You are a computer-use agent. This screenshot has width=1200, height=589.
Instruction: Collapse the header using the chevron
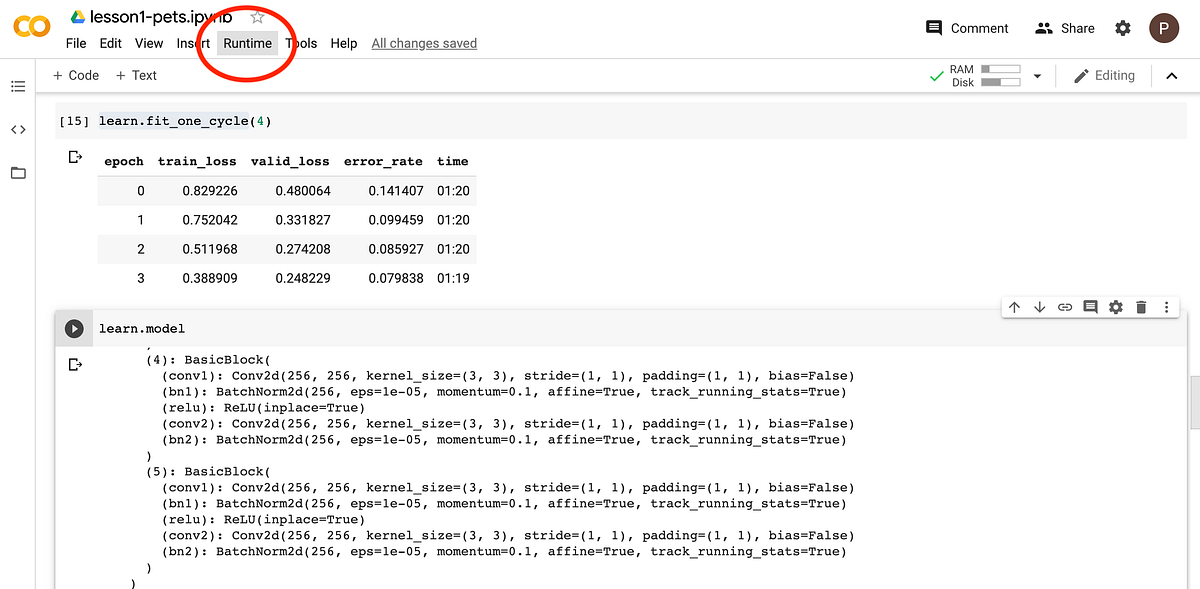[x=1172, y=75]
